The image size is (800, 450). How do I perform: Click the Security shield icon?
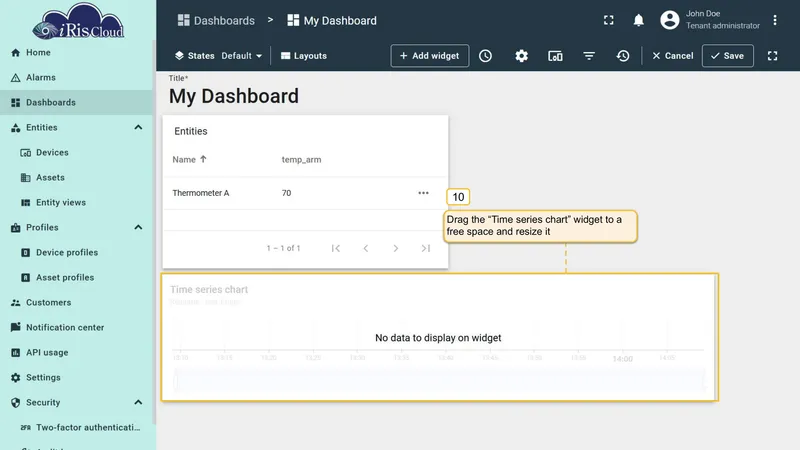tap(16, 403)
